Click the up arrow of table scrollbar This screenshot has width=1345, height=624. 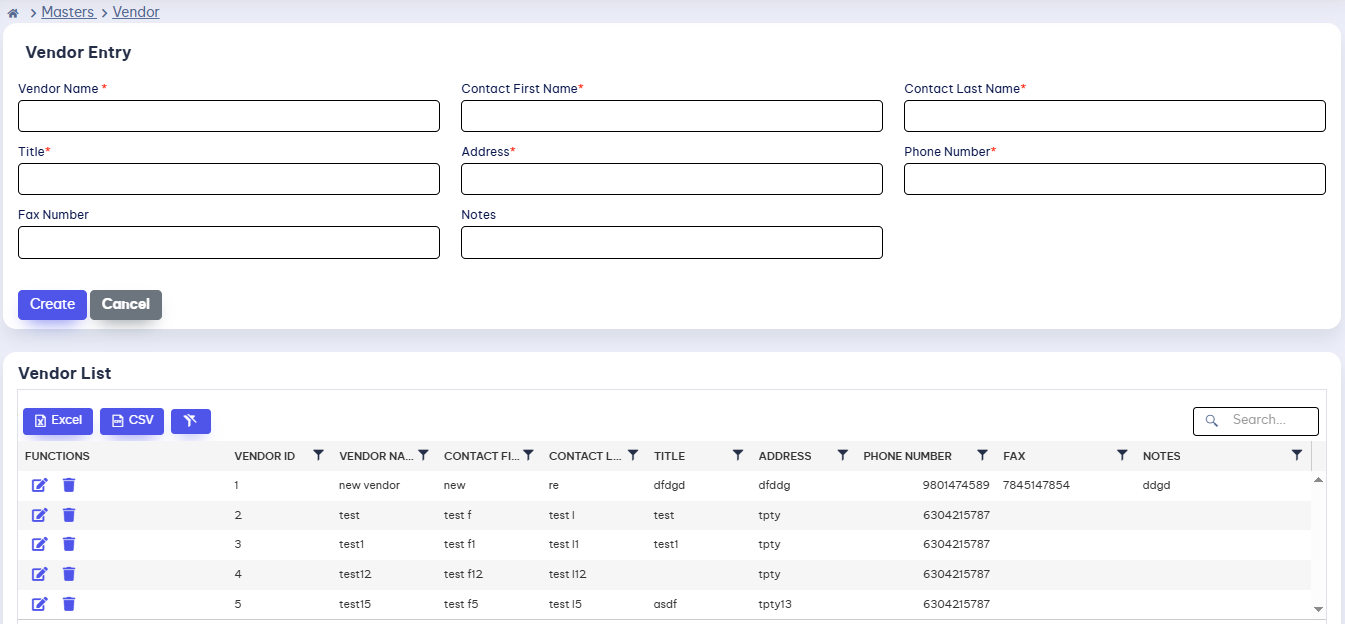[1318, 479]
